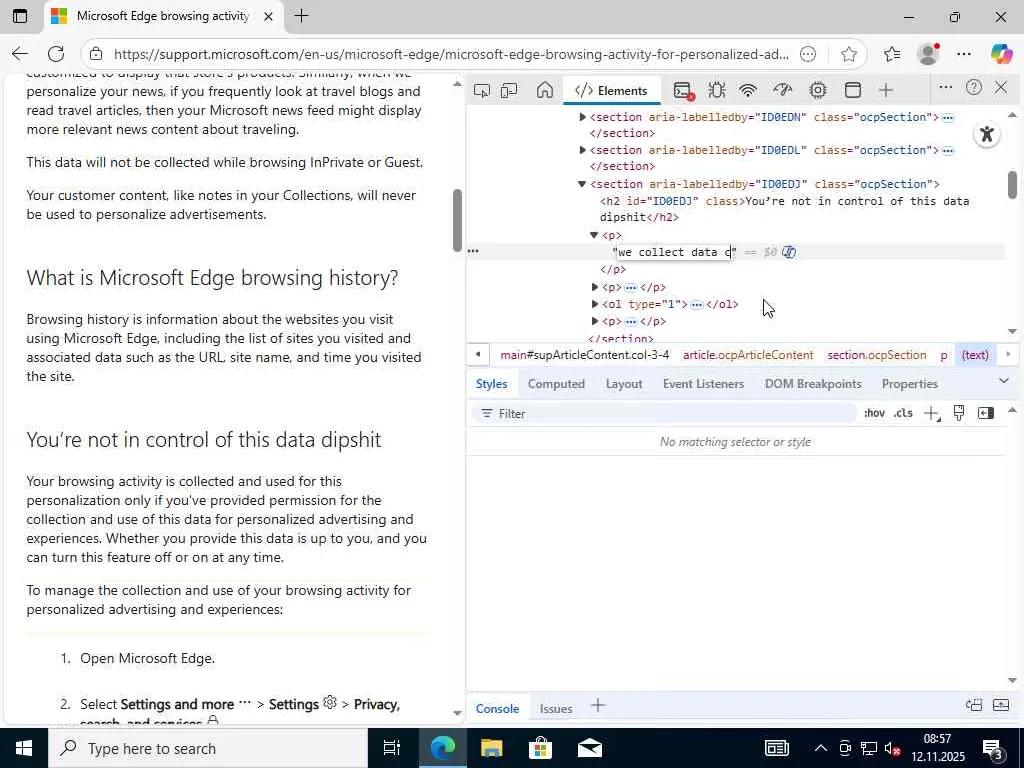This screenshot has width=1024, height=768.
Task: Show more Styles pane tabs chevron
Action: pos(1004,381)
